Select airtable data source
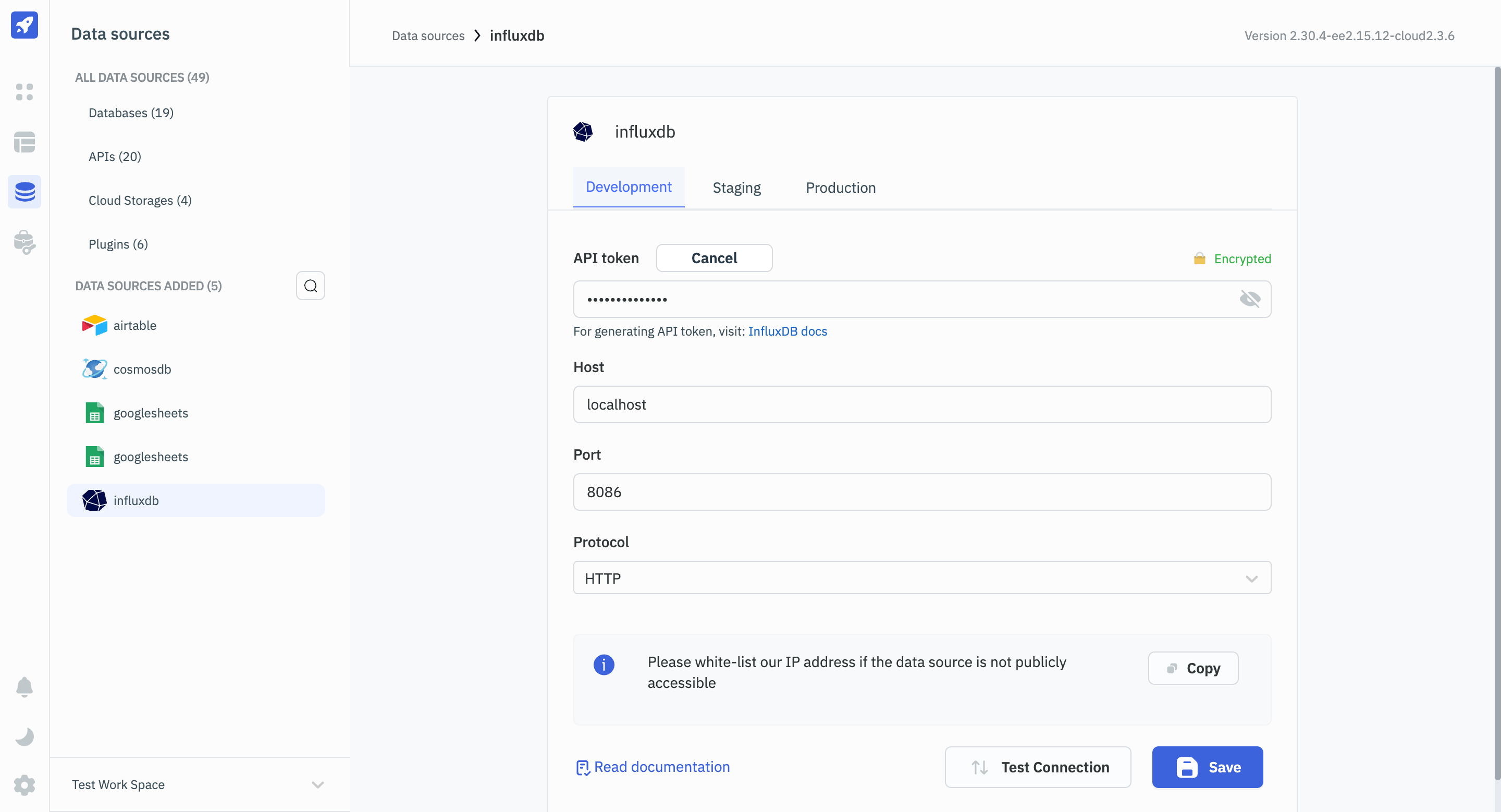 pos(134,325)
